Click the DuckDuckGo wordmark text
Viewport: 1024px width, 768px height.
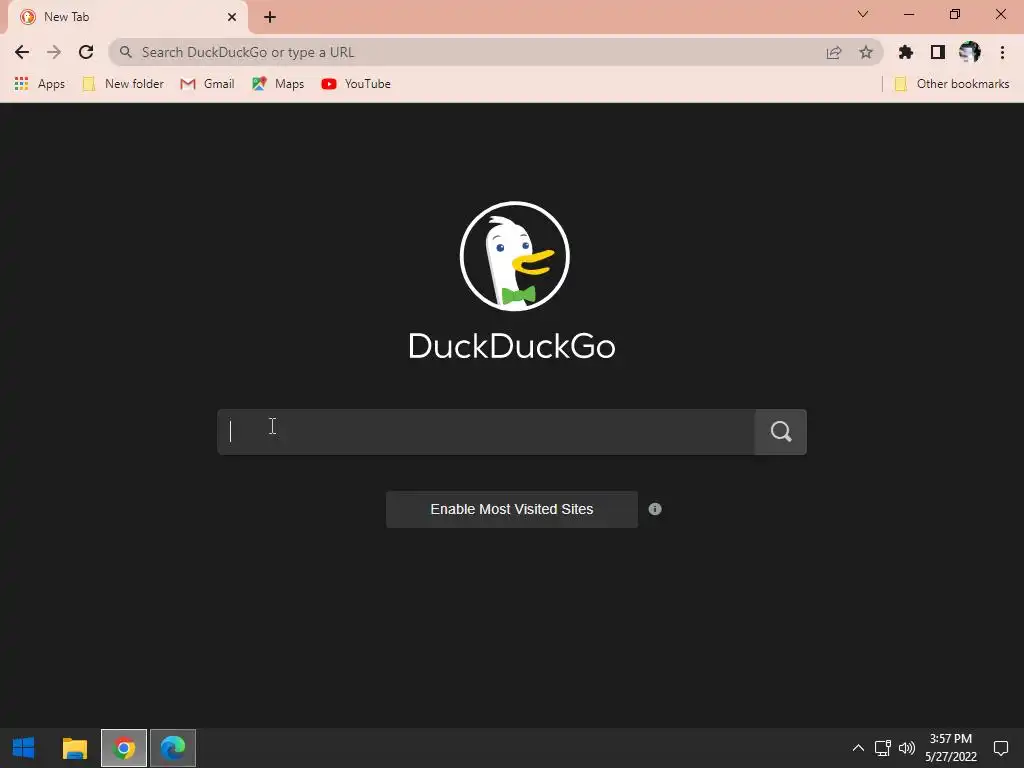pyautogui.click(x=512, y=346)
